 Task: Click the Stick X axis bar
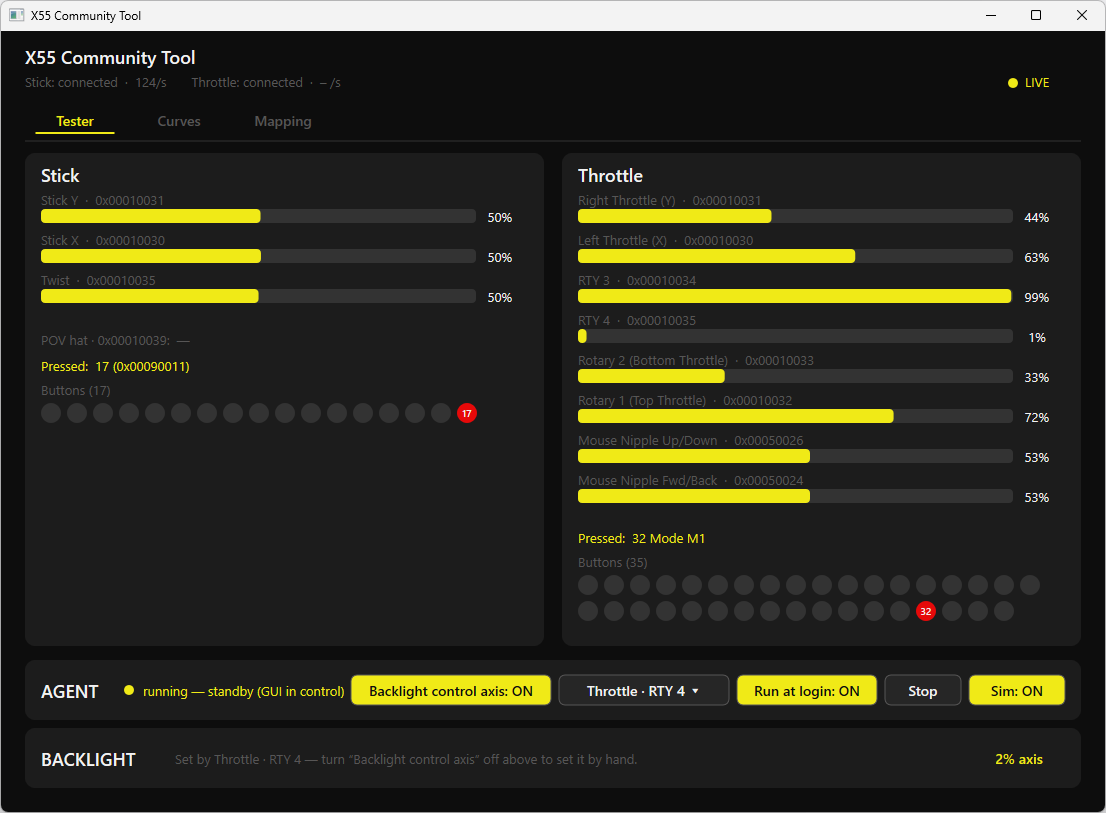[258, 257]
